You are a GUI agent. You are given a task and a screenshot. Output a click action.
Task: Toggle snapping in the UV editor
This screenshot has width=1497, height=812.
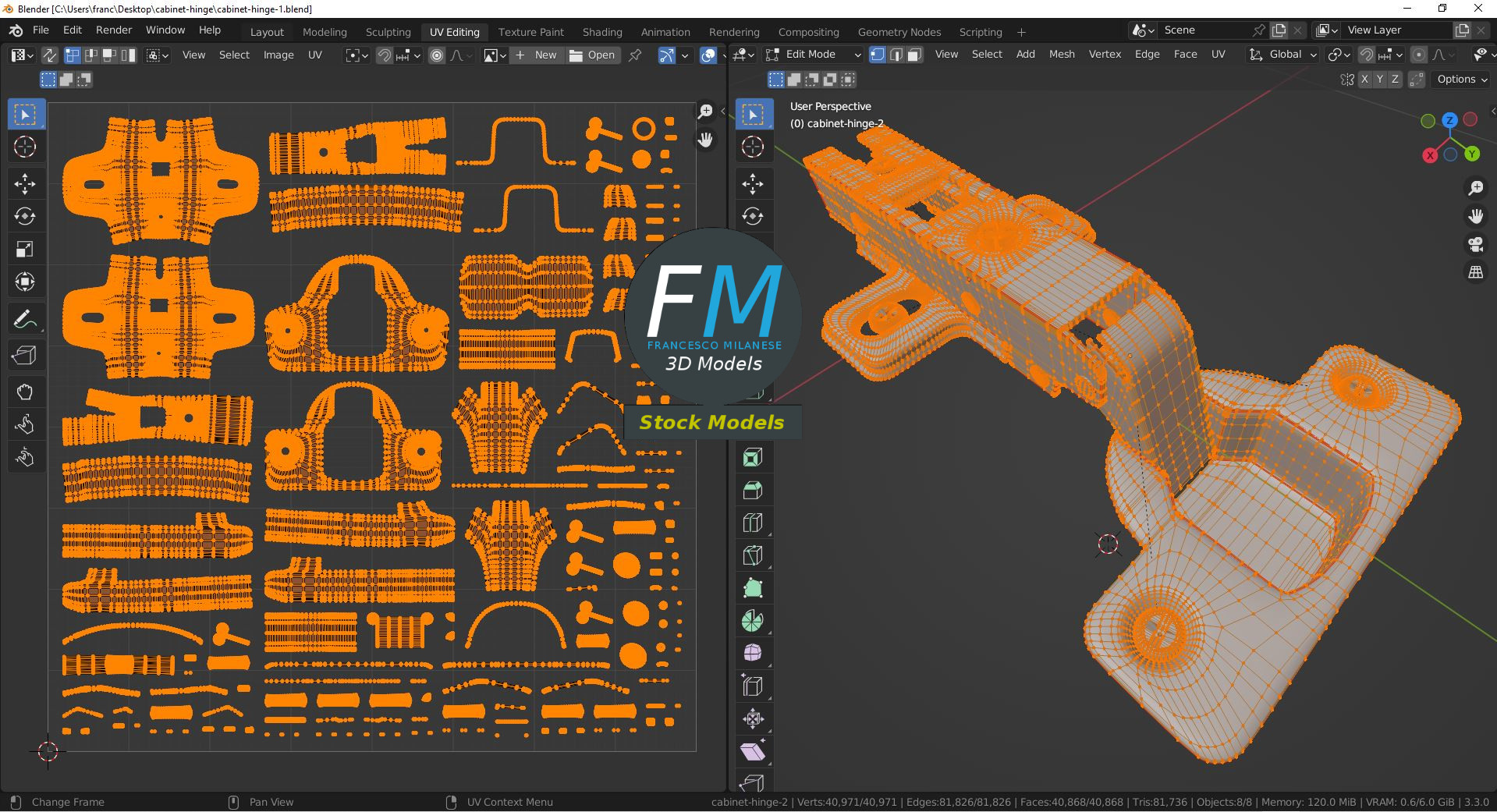(x=384, y=55)
